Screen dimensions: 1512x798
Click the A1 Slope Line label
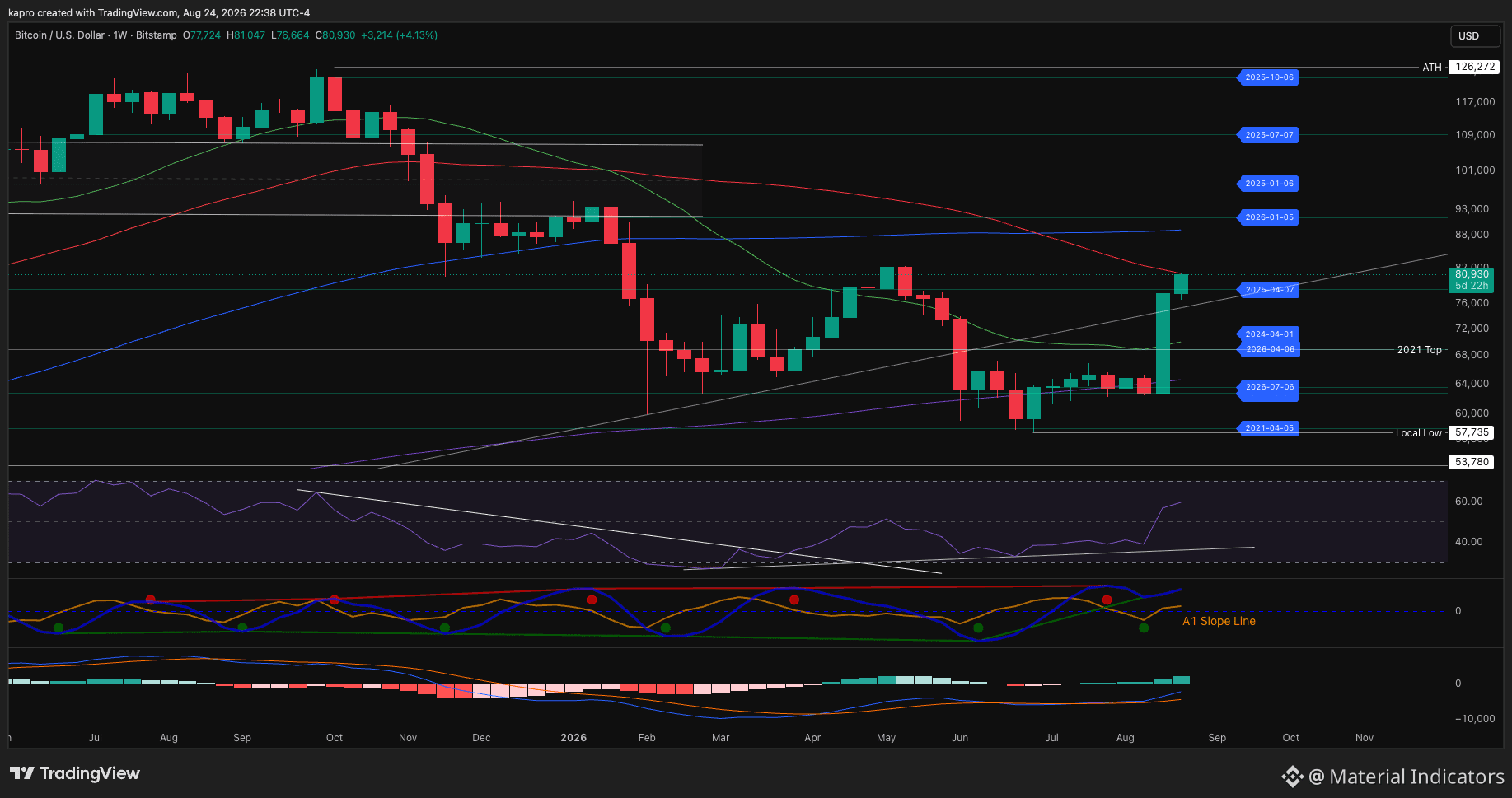pyautogui.click(x=1219, y=622)
